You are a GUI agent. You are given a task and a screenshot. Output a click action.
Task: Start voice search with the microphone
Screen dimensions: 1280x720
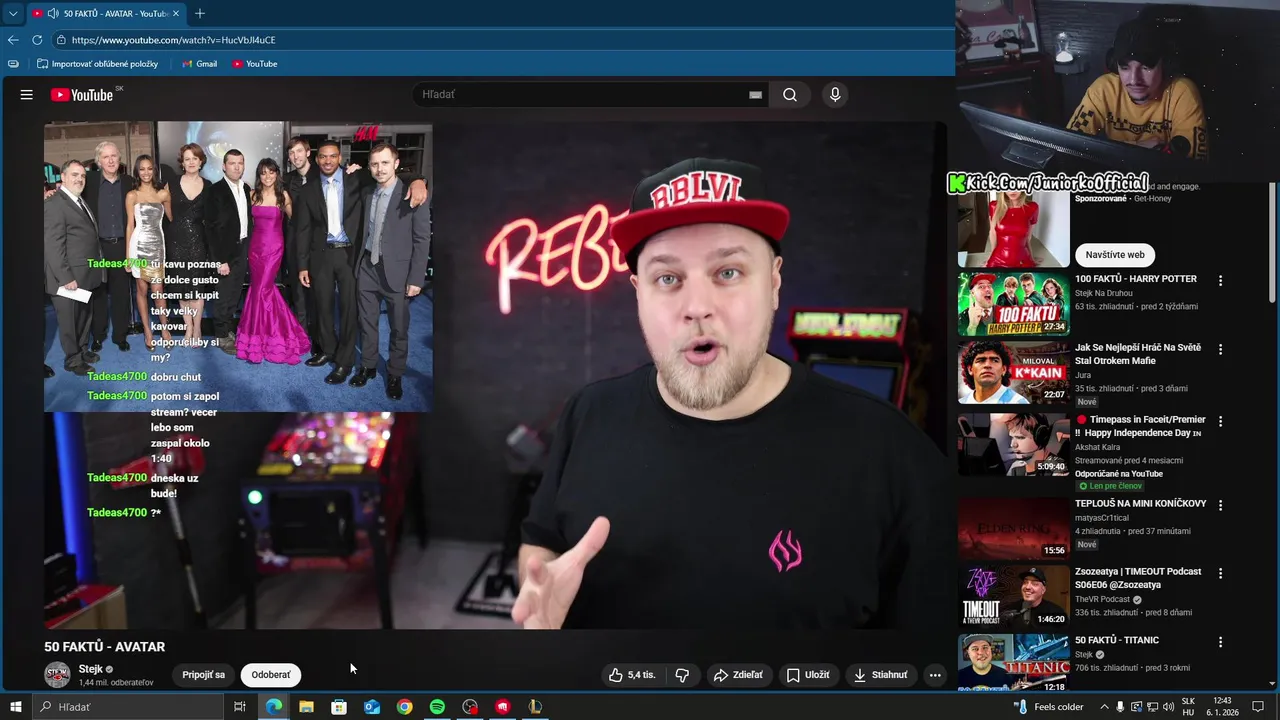tap(835, 95)
